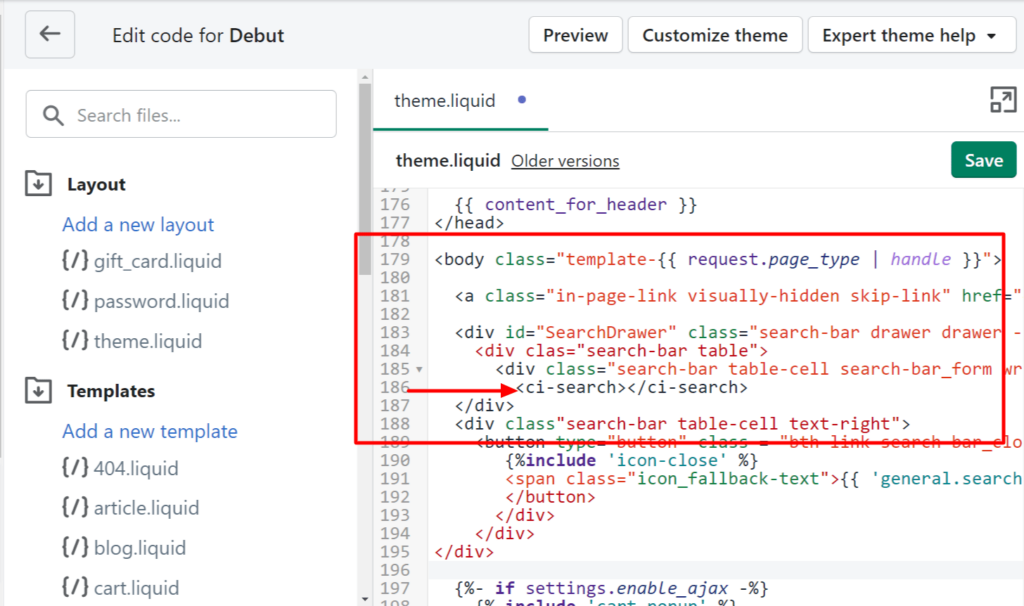Click the magnifier icon in Search files

(55, 115)
